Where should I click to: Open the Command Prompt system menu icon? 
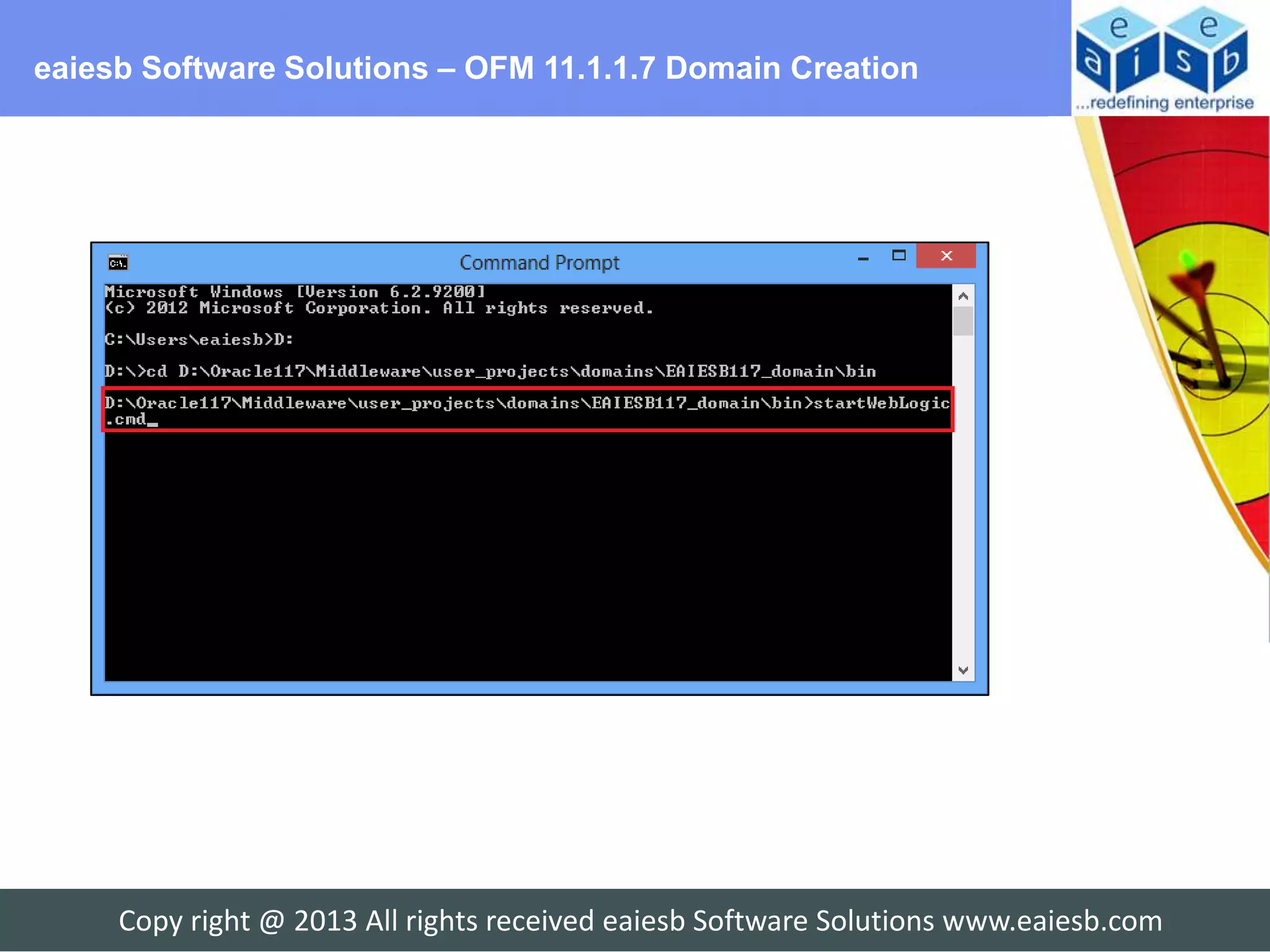tap(118, 263)
